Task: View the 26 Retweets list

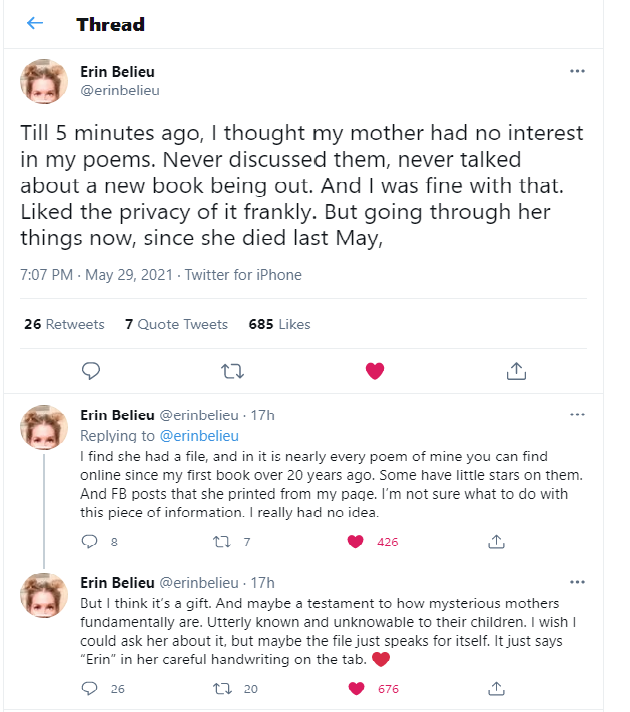Action: [x=63, y=324]
